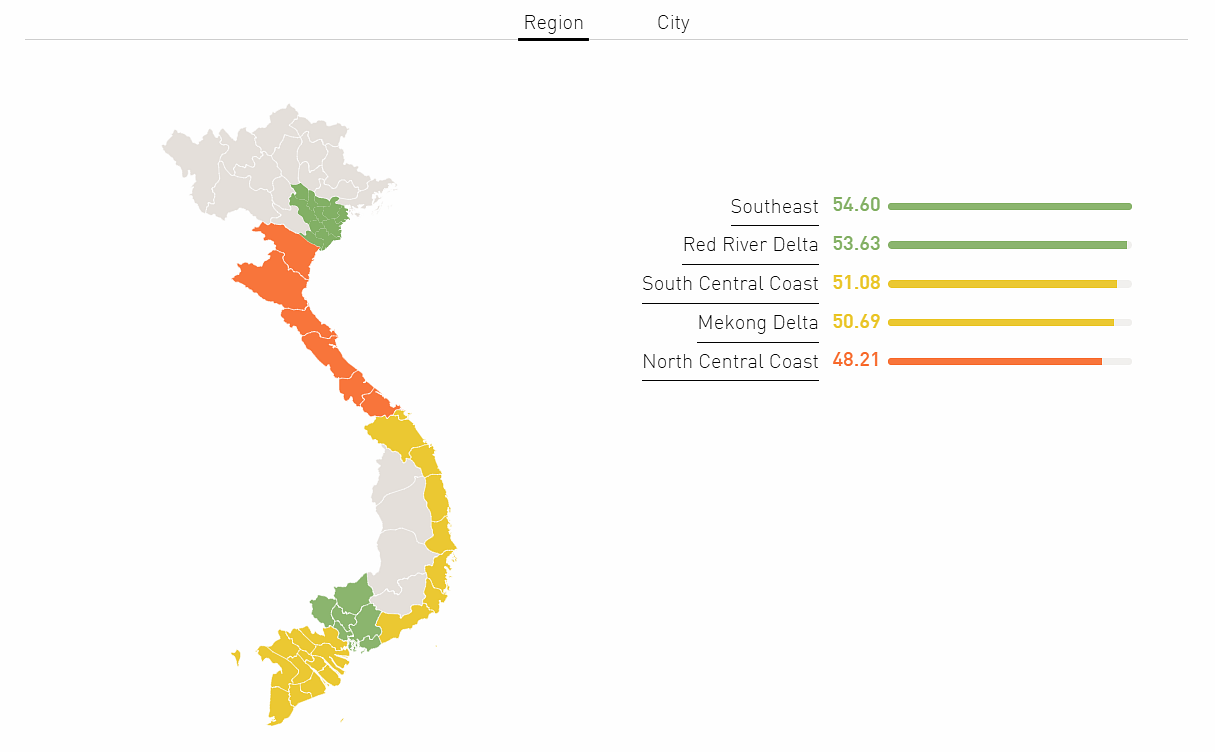Click the Southeast green score bar
This screenshot has height=752, width=1215.
click(x=1009, y=207)
